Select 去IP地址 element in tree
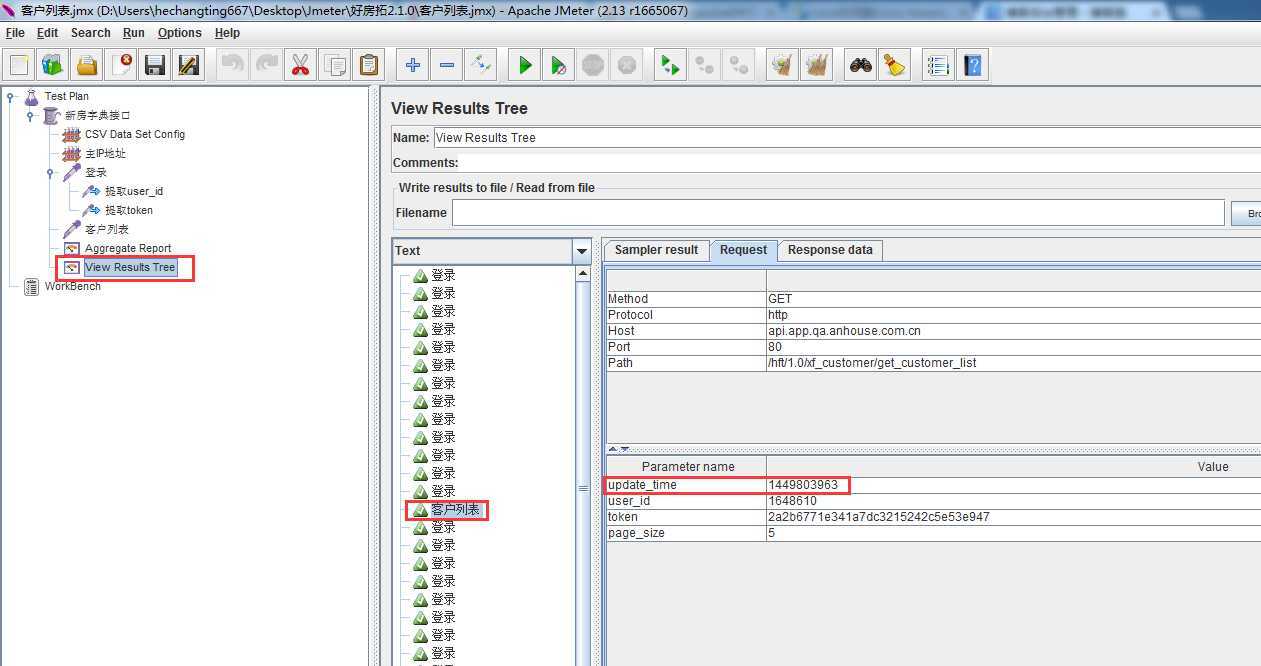This screenshot has height=666, width=1261. 105,153
